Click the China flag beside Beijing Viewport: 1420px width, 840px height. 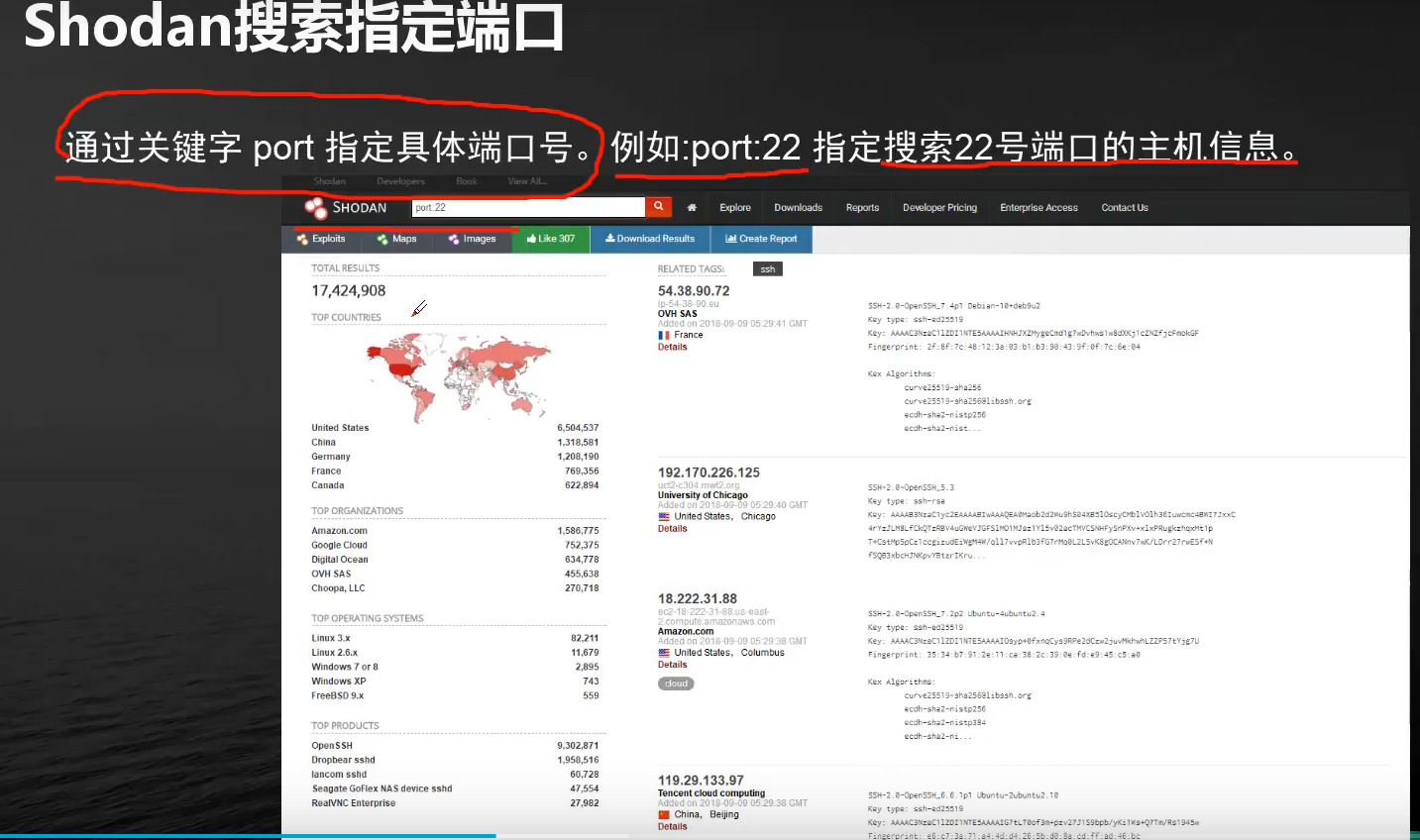point(664,815)
